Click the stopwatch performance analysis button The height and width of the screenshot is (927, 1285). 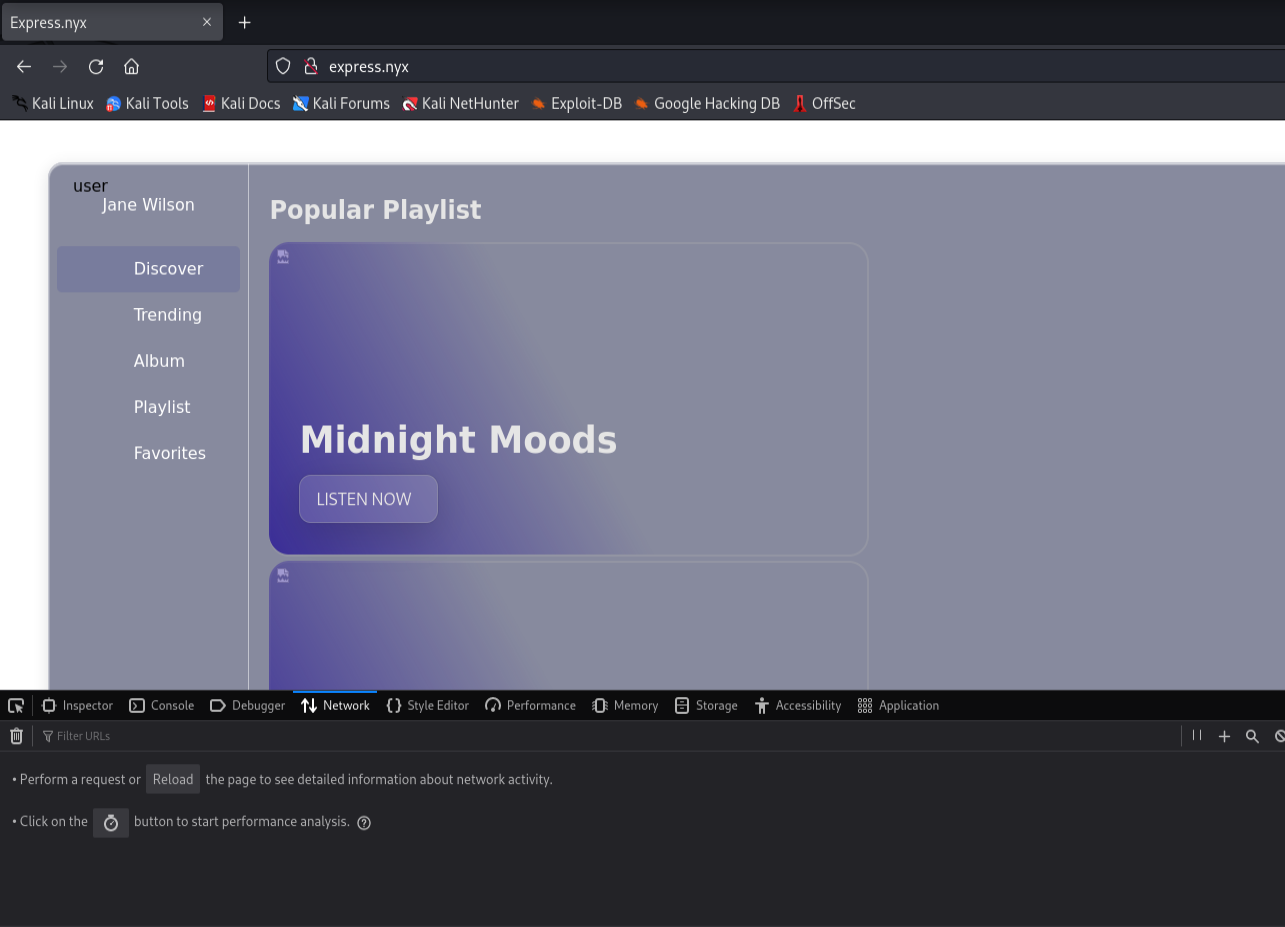point(111,822)
